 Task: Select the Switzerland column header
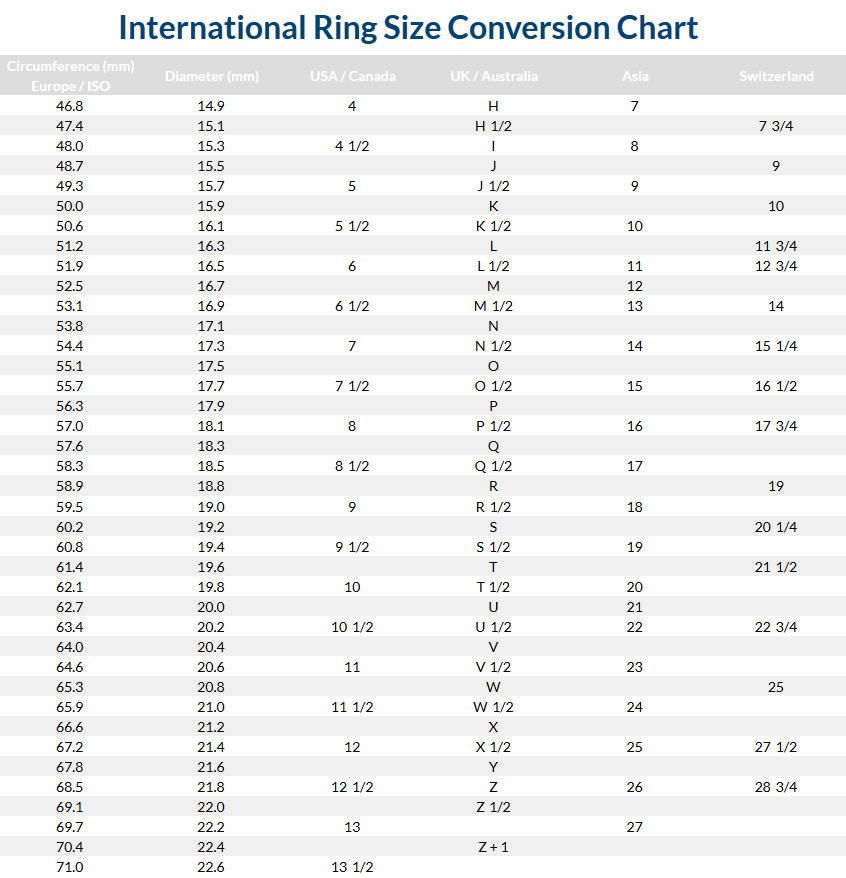pos(776,76)
